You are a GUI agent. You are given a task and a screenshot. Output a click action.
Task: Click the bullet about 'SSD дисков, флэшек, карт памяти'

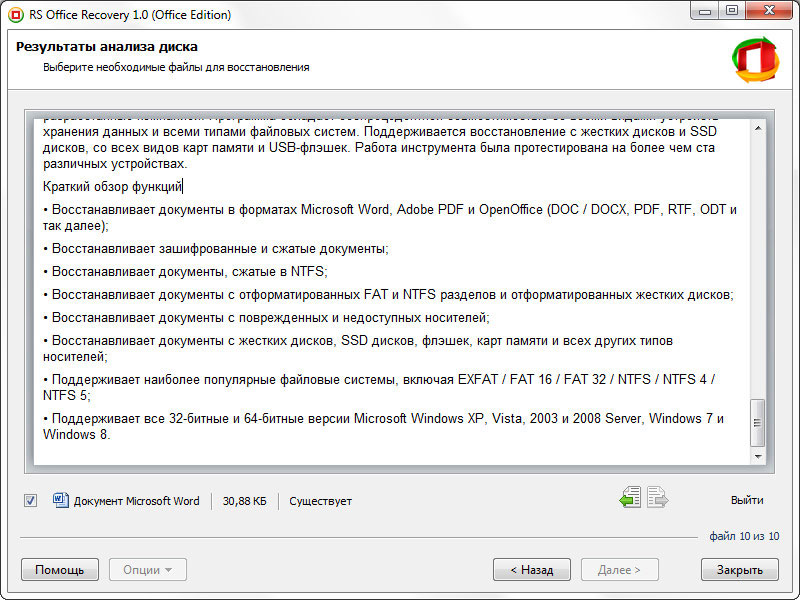pos(358,348)
